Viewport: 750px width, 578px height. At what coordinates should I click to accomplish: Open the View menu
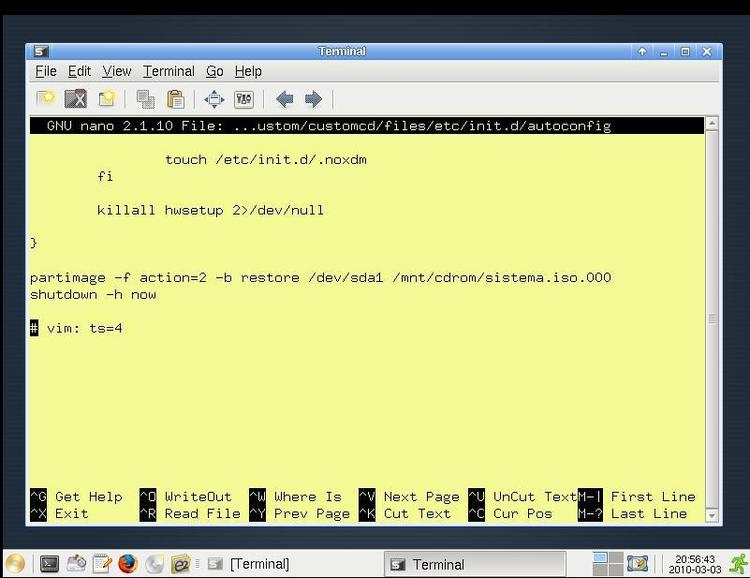pos(117,71)
